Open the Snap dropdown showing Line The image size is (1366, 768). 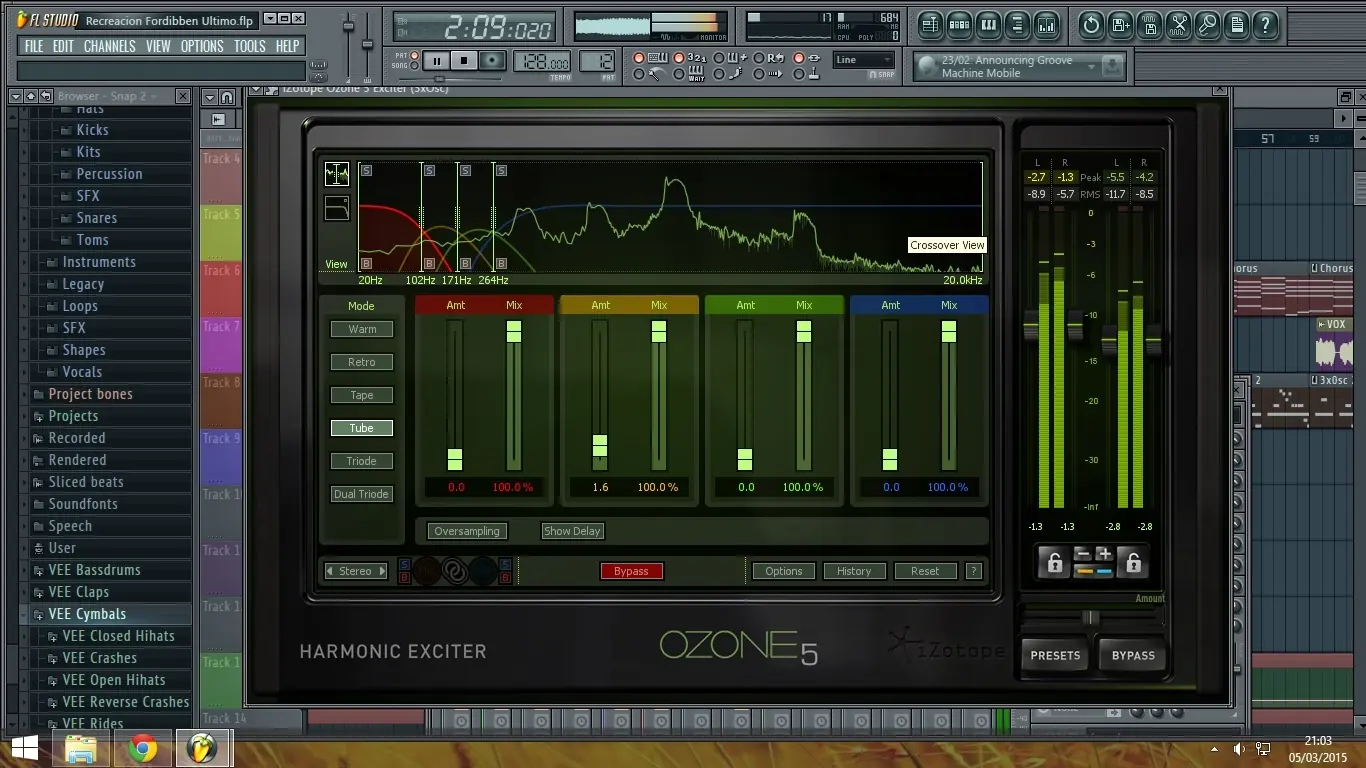tap(862, 60)
